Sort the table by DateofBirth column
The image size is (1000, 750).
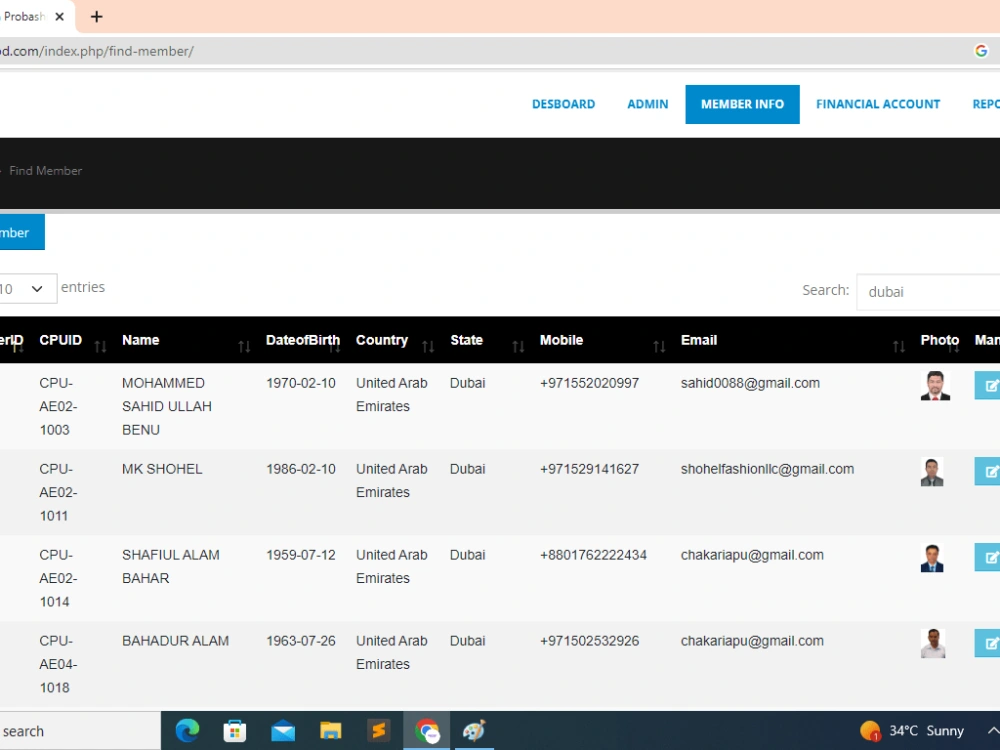click(x=303, y=341)
